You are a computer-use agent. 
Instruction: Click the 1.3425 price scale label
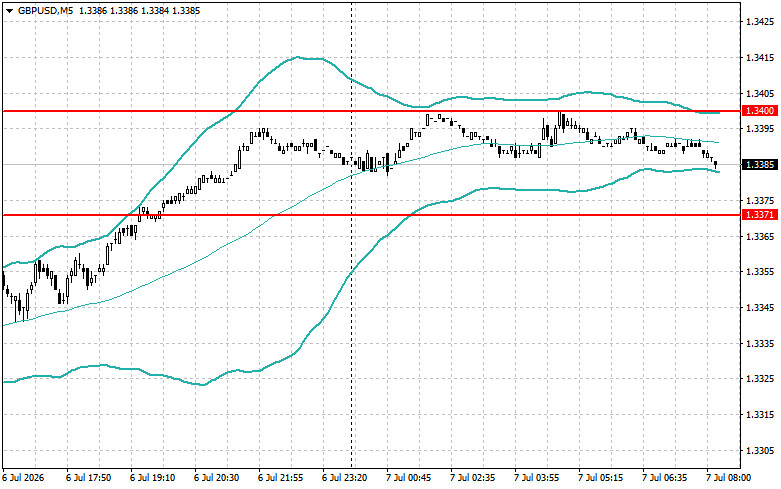pyautogui.click(x=760, y=22)
